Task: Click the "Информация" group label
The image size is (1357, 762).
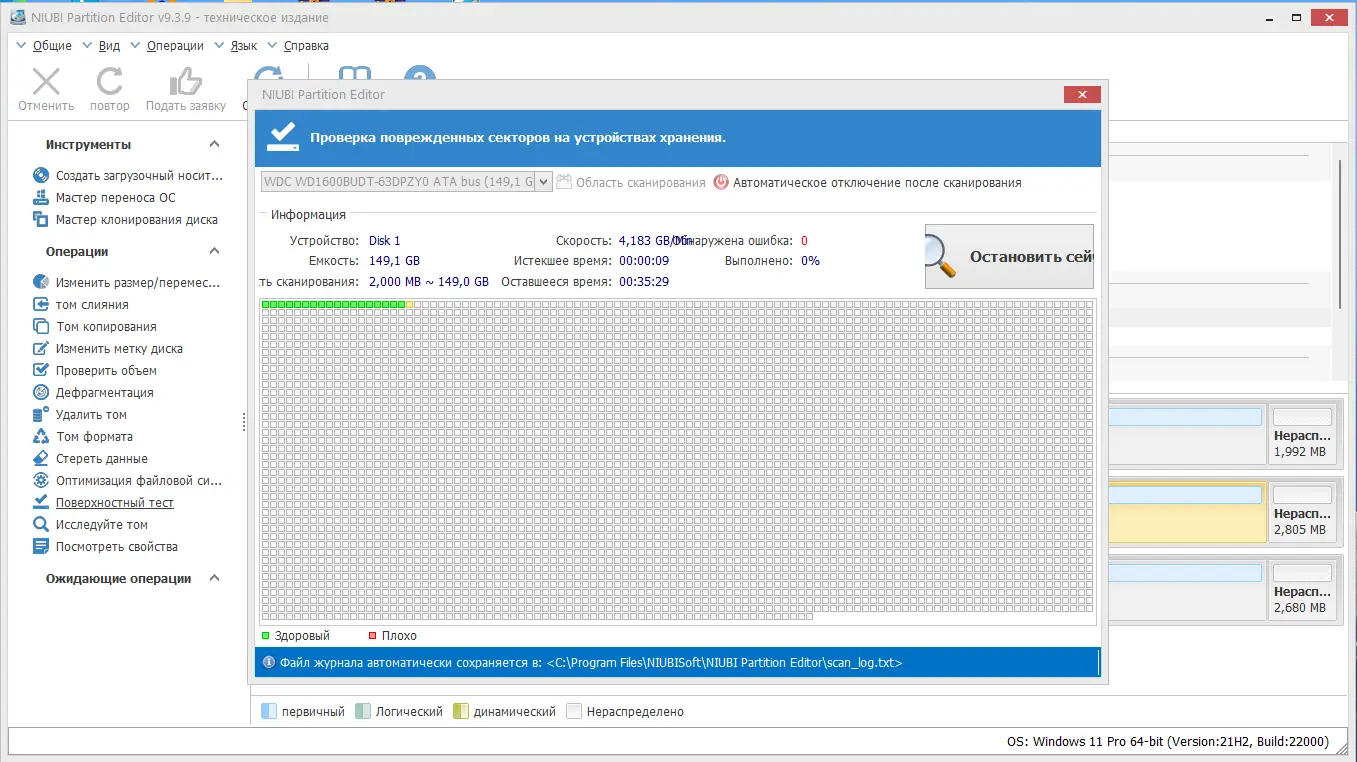Action: coord(309,214)
